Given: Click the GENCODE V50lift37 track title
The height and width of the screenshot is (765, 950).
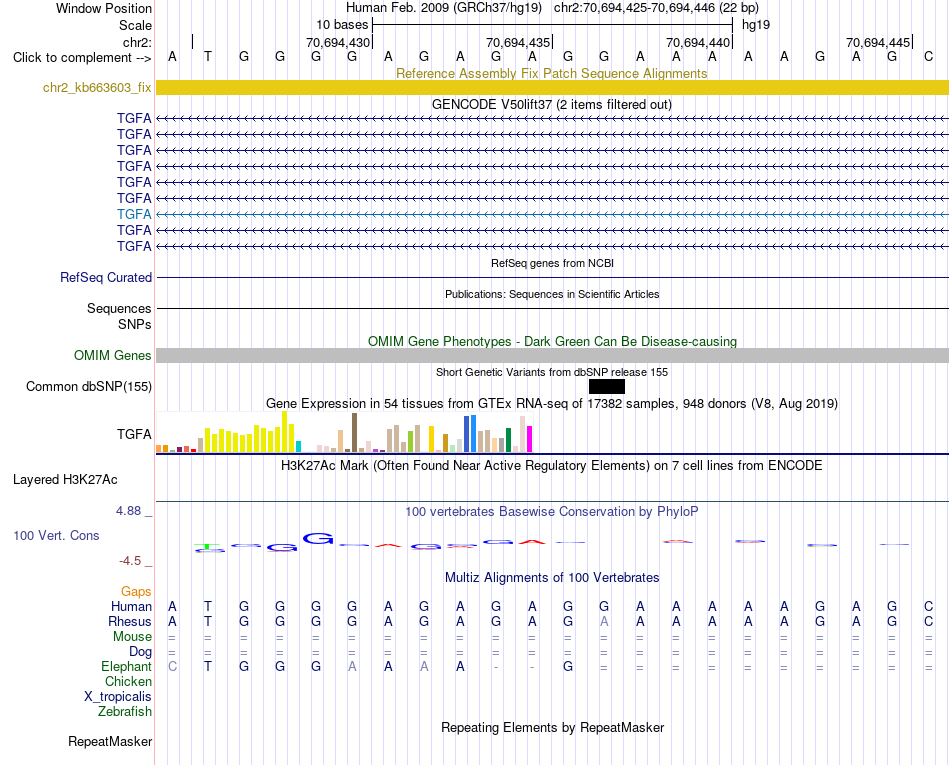Looking at the screenshot, I should point(552,104).
